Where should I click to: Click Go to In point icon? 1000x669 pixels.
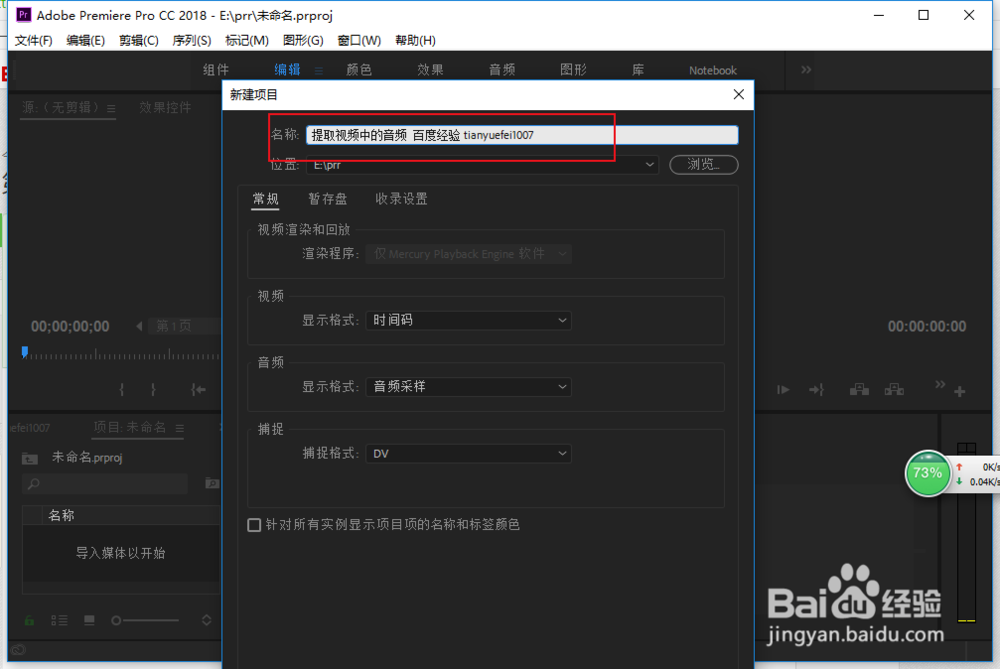coord(198,389)
